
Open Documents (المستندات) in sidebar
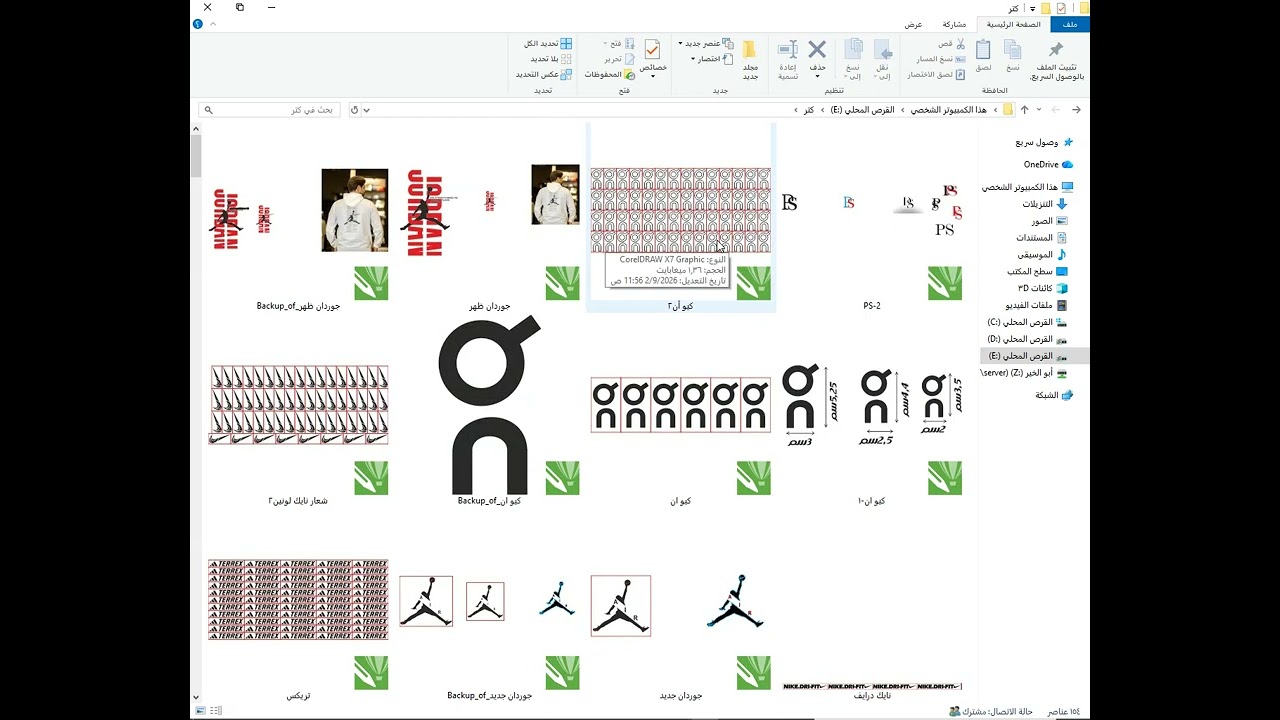(1042, 238)
